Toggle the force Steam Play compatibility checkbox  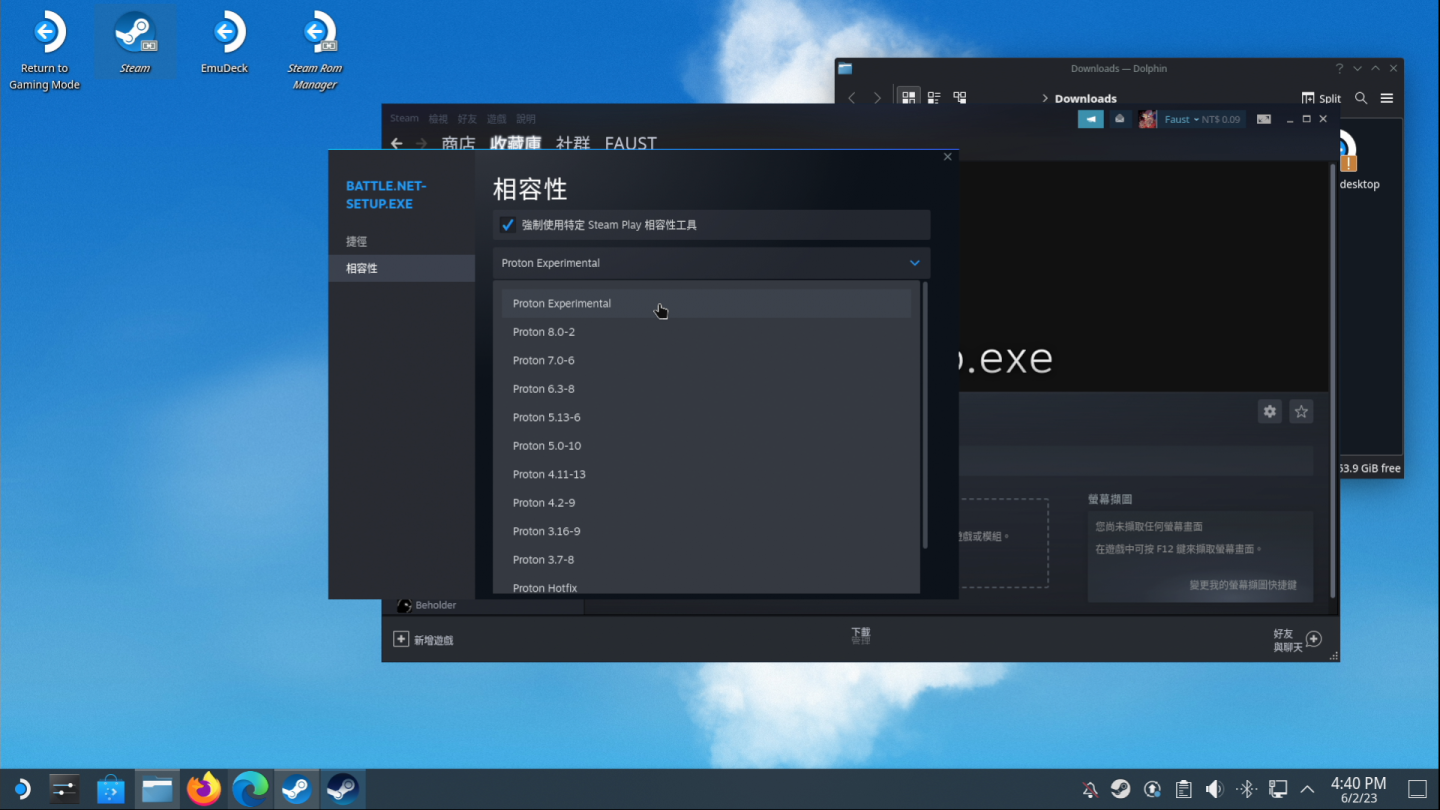coord(508,225)
